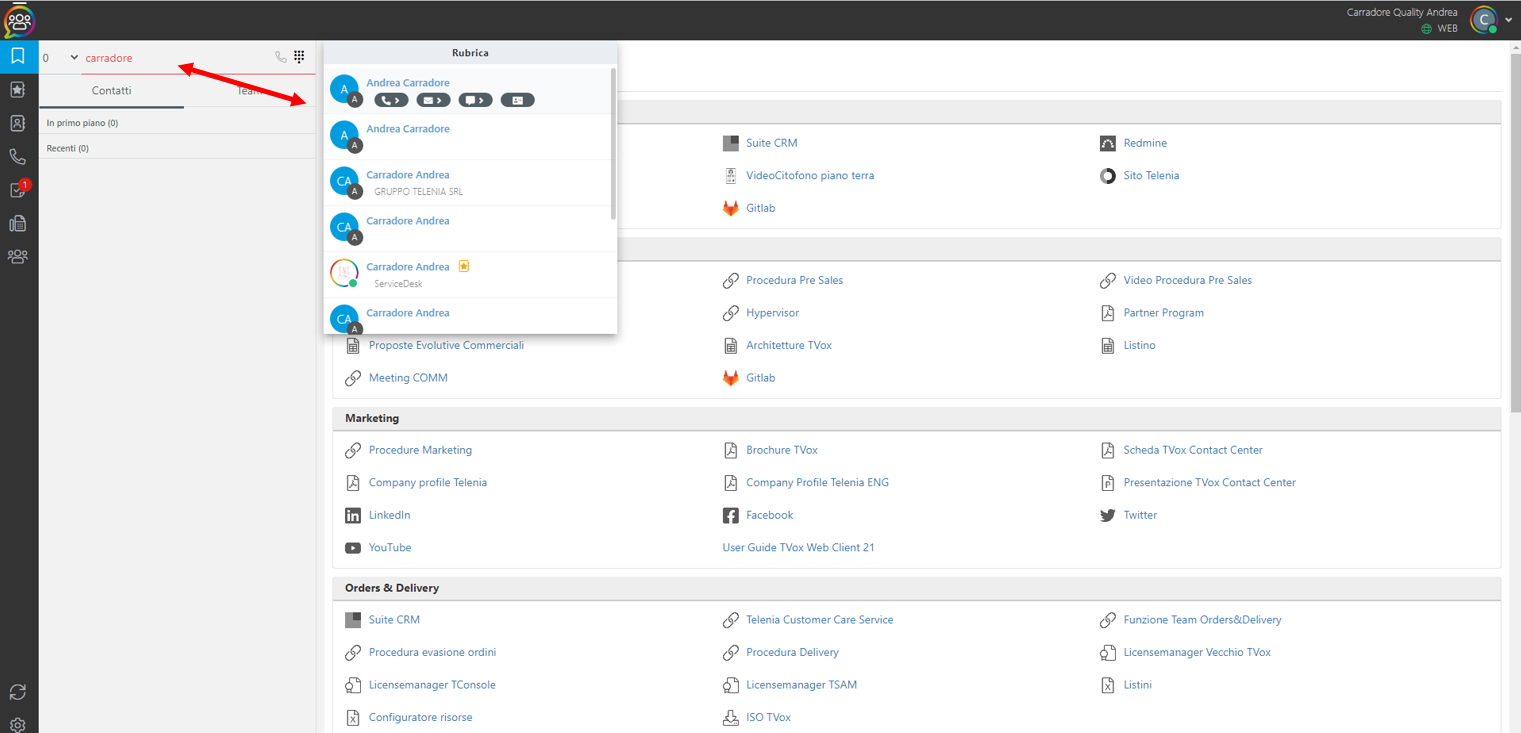Screen dimensions: 1521x733
Task: Open the Company profile Telenia link
Action: [427, 482]
